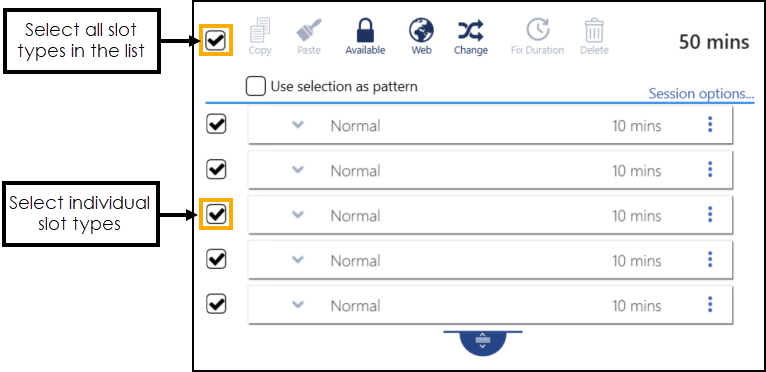Click the Delete trash can icon
Screen dimensions: 766x372
[x=595, y=30]
